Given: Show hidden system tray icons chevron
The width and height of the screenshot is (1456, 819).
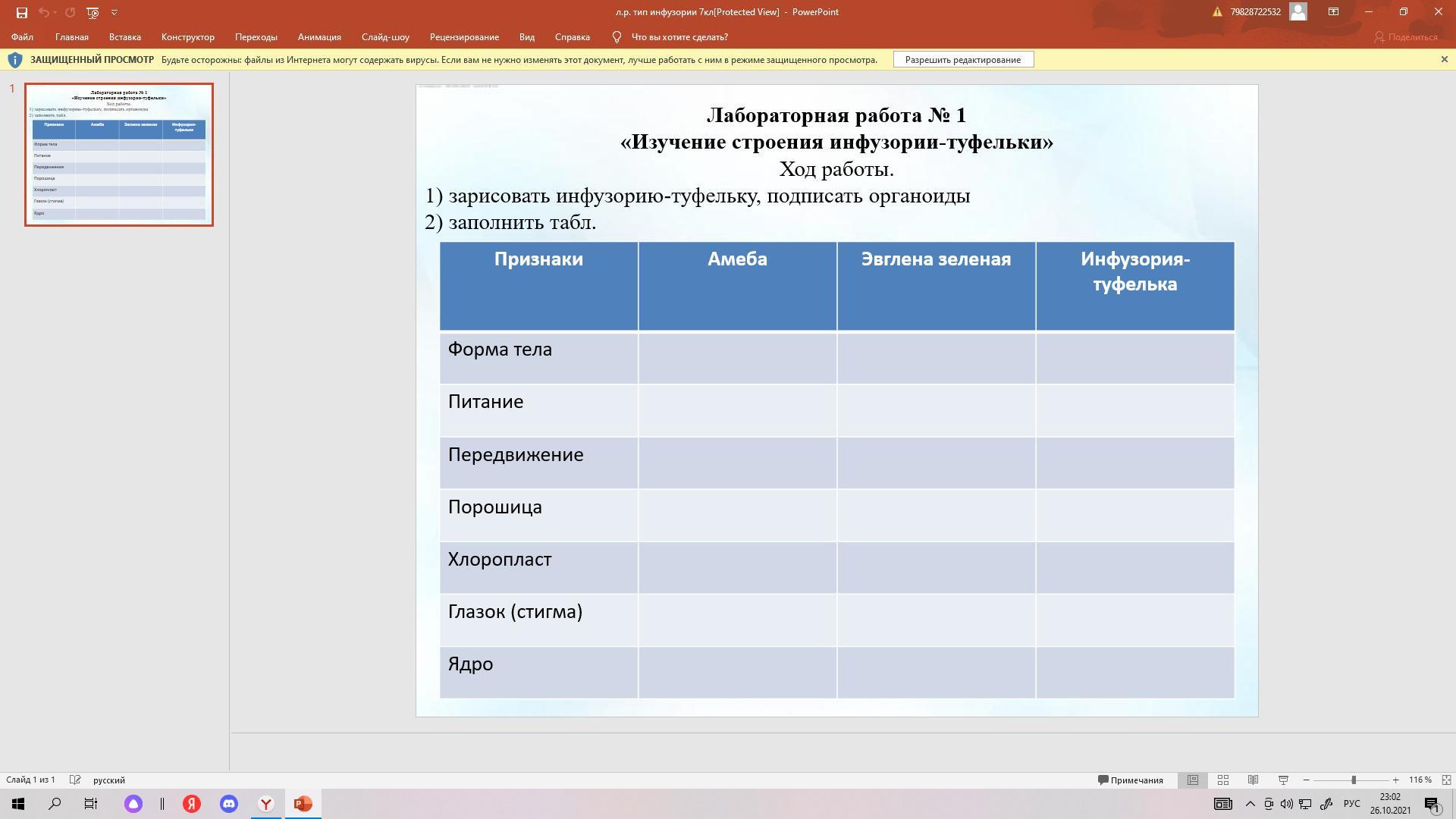Looking at the screenshot, I should tap(1250, 804).
